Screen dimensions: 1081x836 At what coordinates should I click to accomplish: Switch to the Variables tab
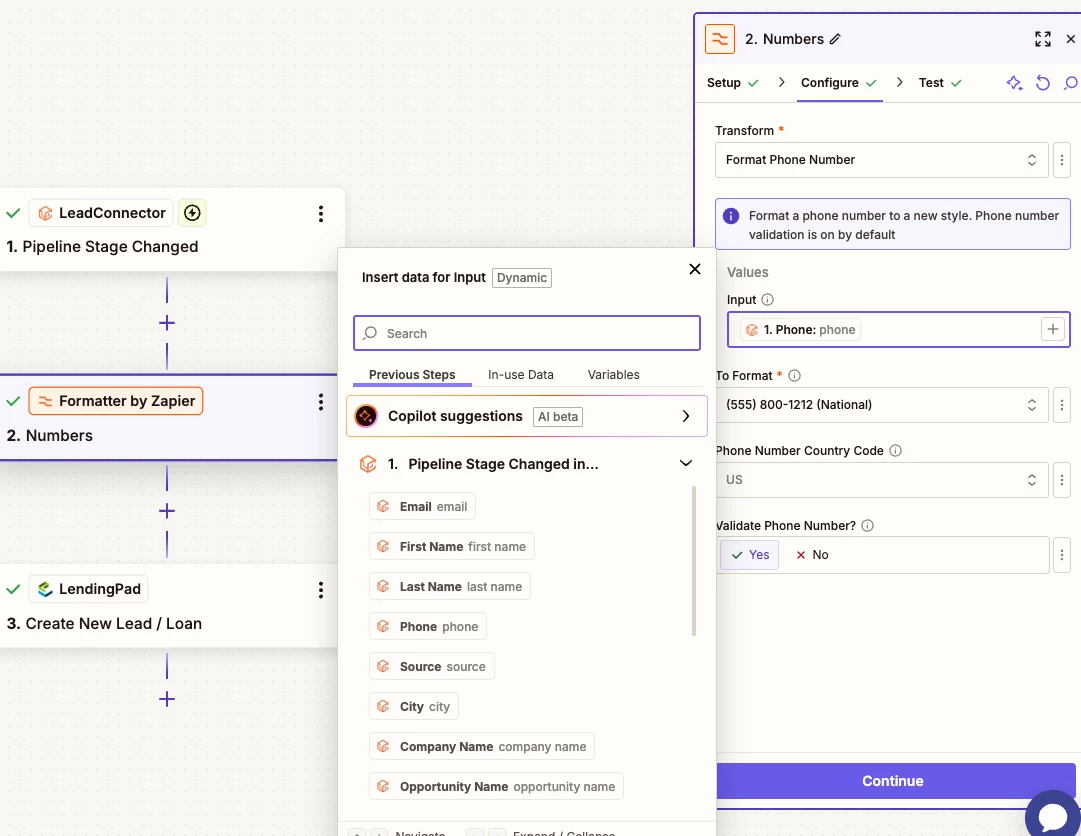tap(613, 375)
